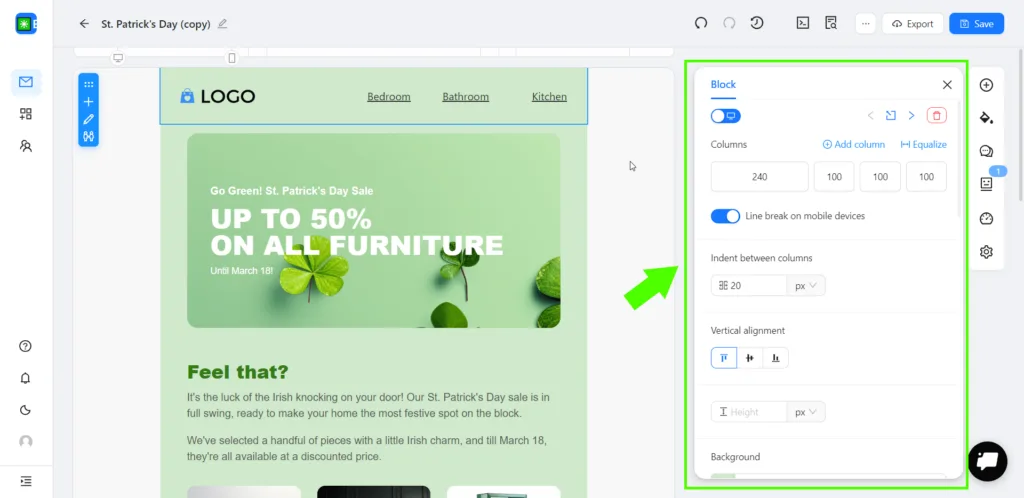This screenshot has height=498, width=1024.
Task: Click the Kitchen link in email
Action: tap(549, 97)
